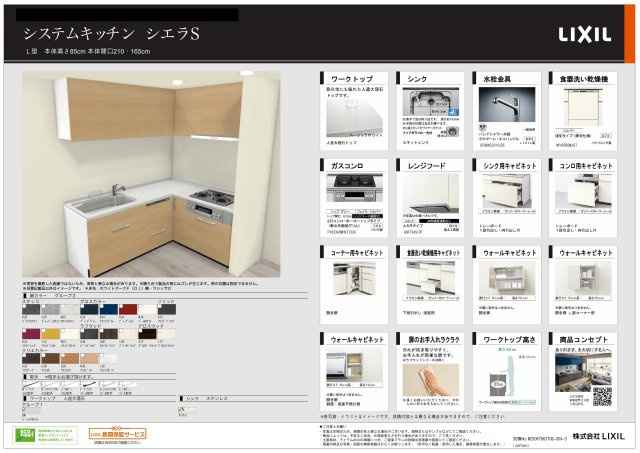640x453 pixels.
Task: View the ワークトップ高さ height diagram
Action: [x=507, y=376]
